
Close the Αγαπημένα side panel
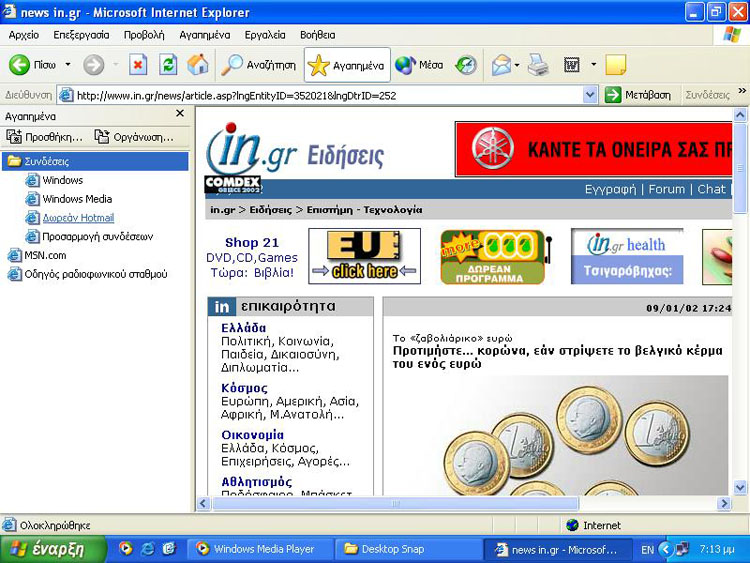[x=180, y=113]
